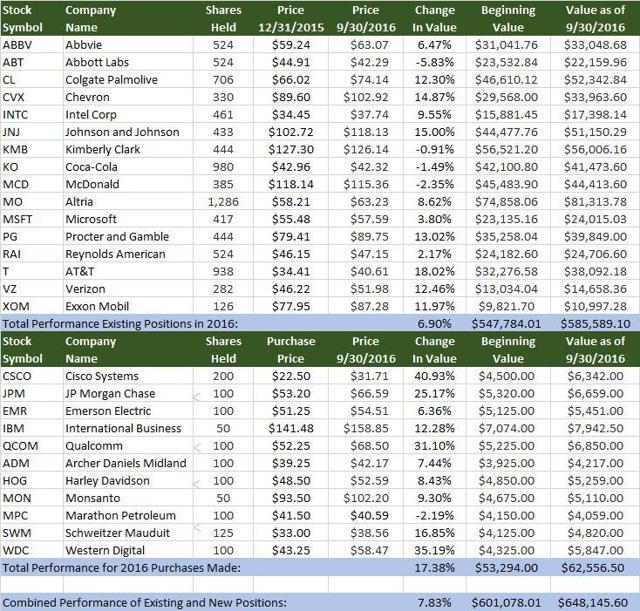Click Coca-Cola value $41,473.60

pos(595,167)
